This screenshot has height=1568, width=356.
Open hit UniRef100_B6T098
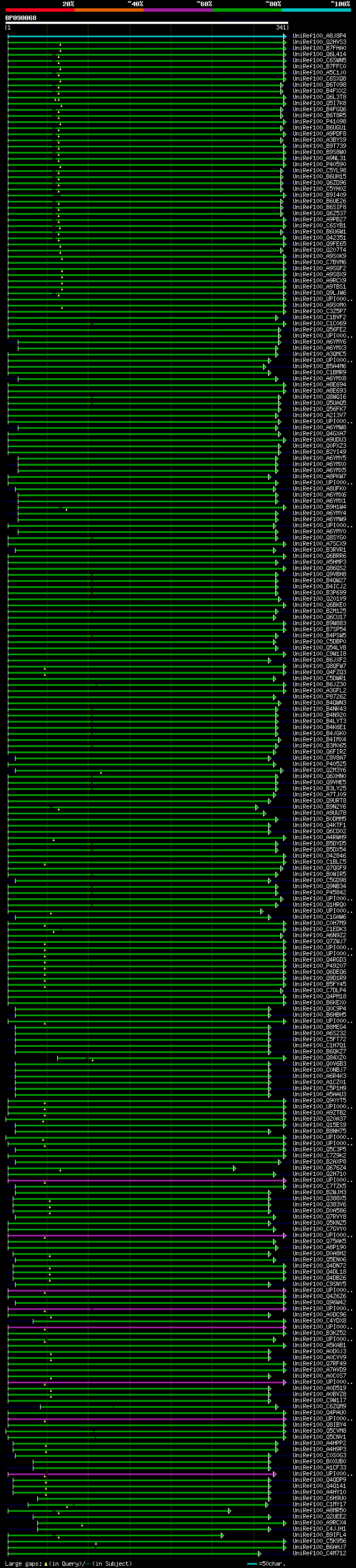click(319, 85)
